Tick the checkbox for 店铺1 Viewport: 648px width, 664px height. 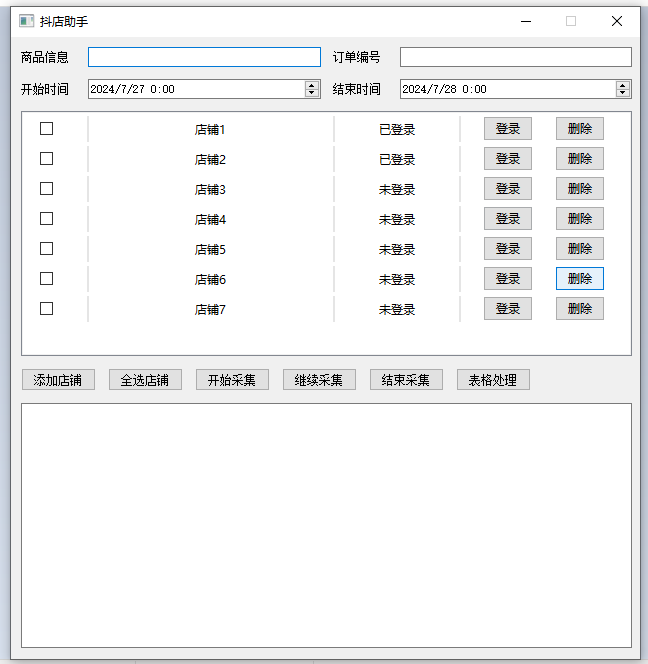[46, 128]
